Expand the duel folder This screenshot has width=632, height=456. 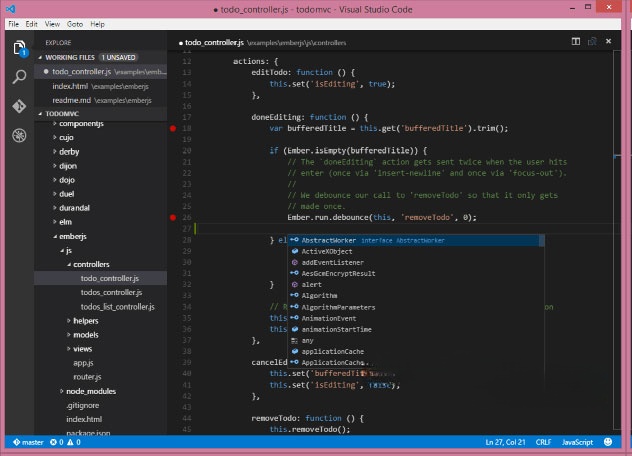point(54,194)
